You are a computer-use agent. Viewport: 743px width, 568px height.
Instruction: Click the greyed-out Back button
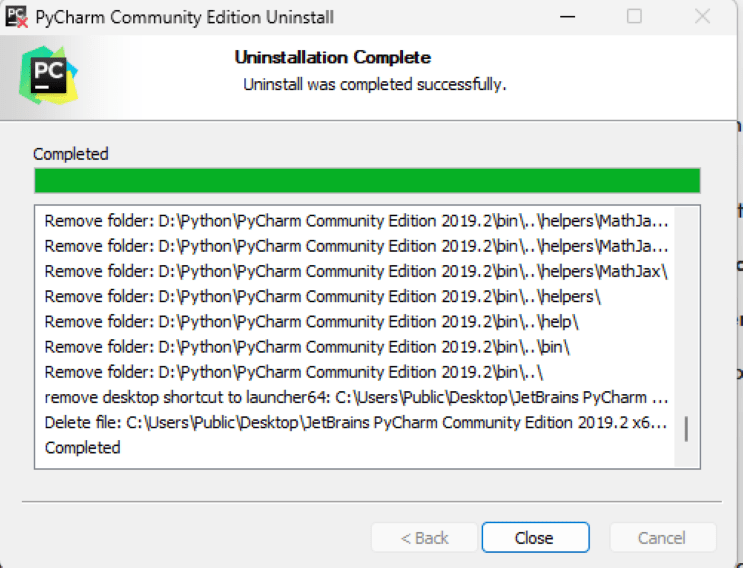pyautogui.click(x=424, y=537)
